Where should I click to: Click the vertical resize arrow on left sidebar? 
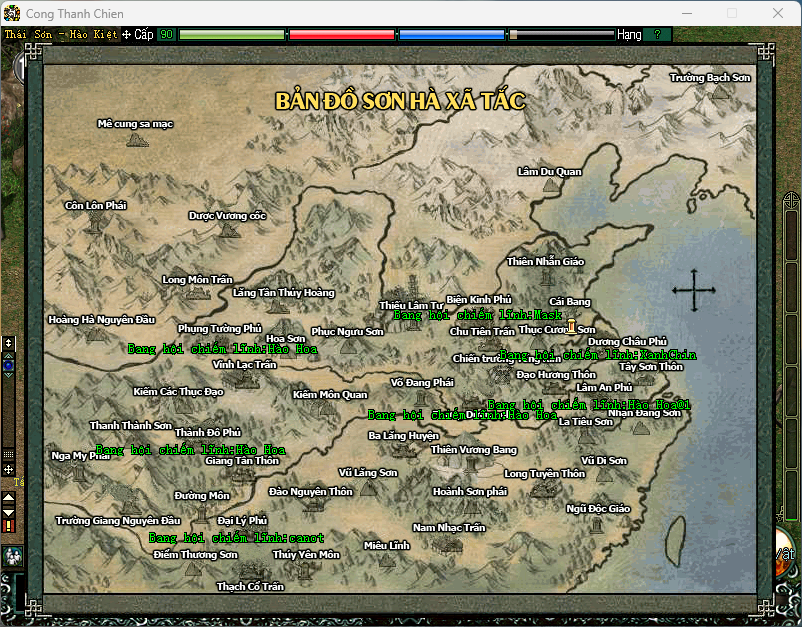9,343
